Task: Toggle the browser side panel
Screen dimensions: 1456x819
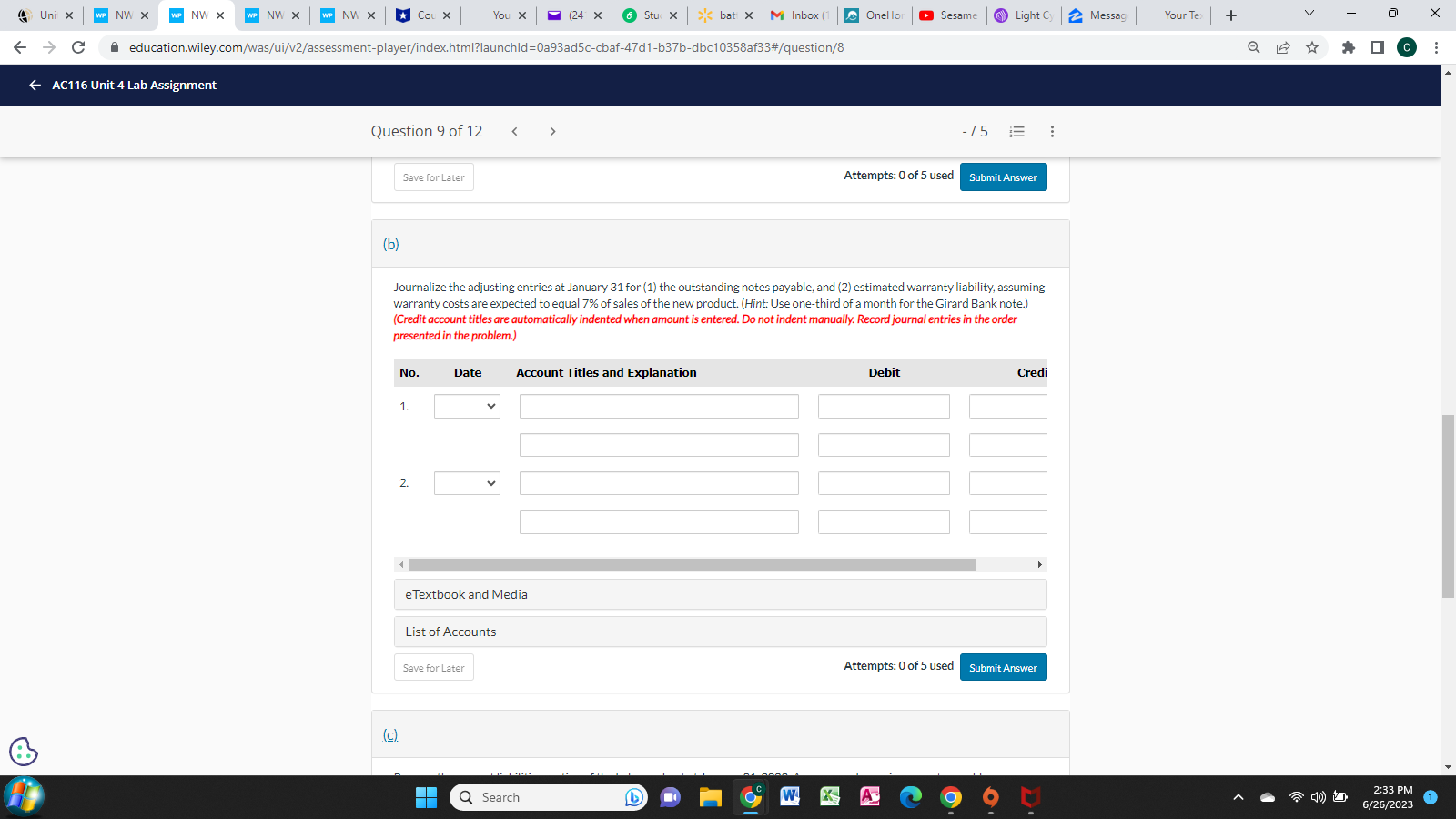Action: pos(1378,47)
